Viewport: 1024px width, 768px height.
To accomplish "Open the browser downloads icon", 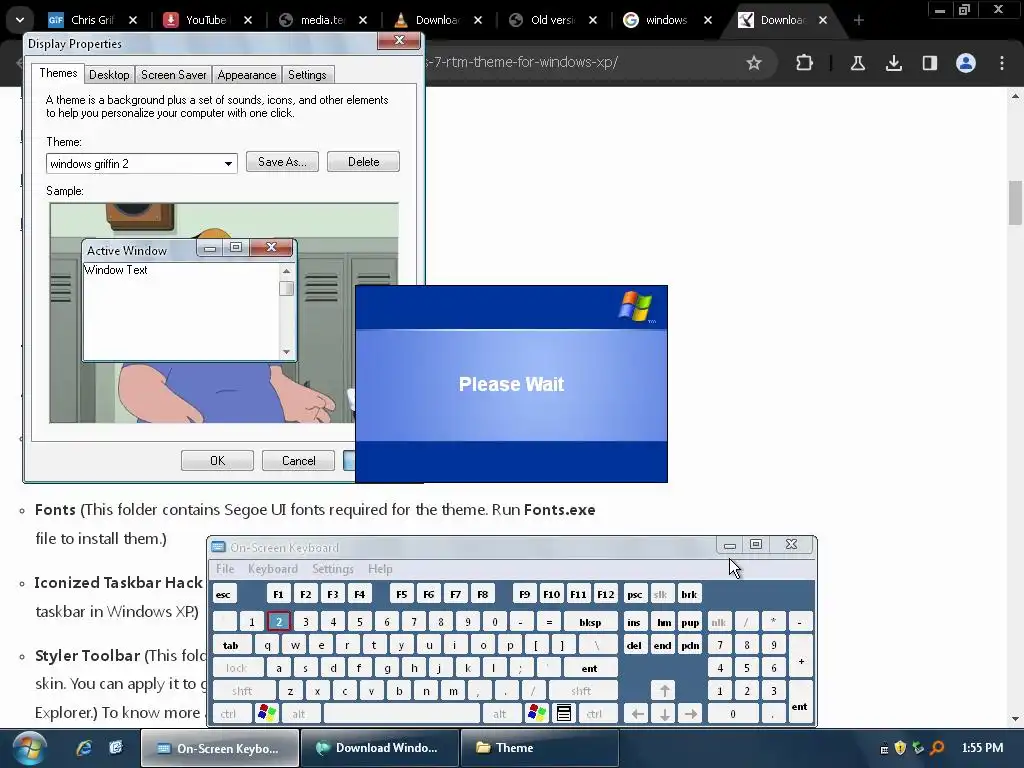I will [893, 63].
